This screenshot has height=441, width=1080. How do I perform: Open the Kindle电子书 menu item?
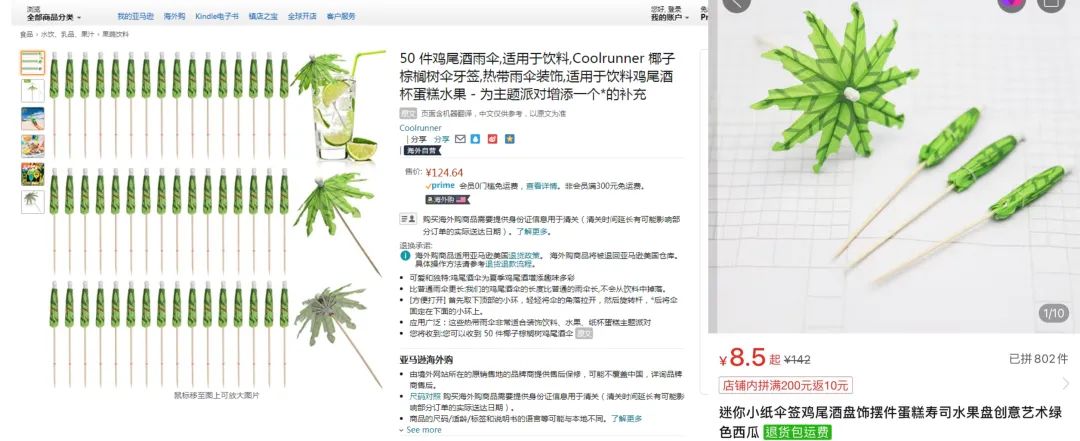(x=217, y=16)
